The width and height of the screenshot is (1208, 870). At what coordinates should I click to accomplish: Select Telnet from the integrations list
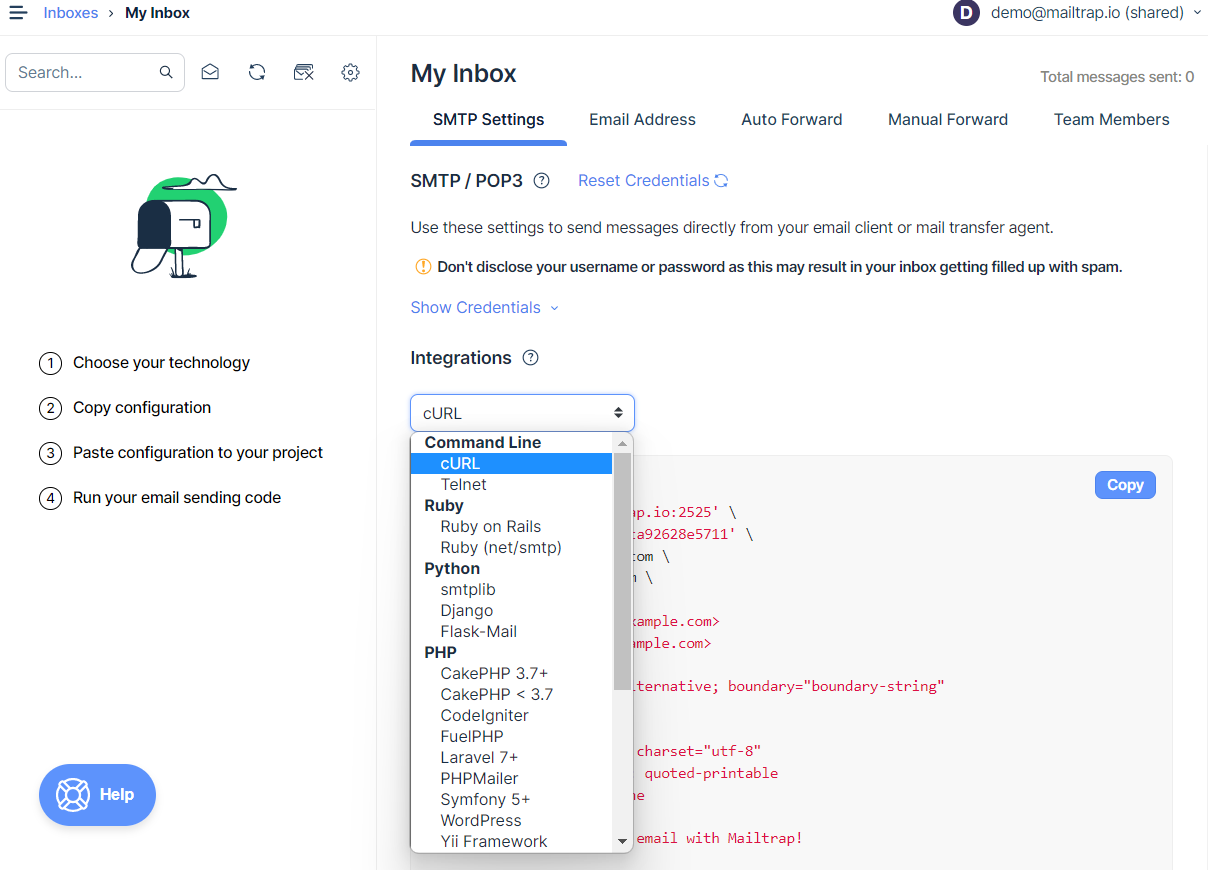point(512,485)
